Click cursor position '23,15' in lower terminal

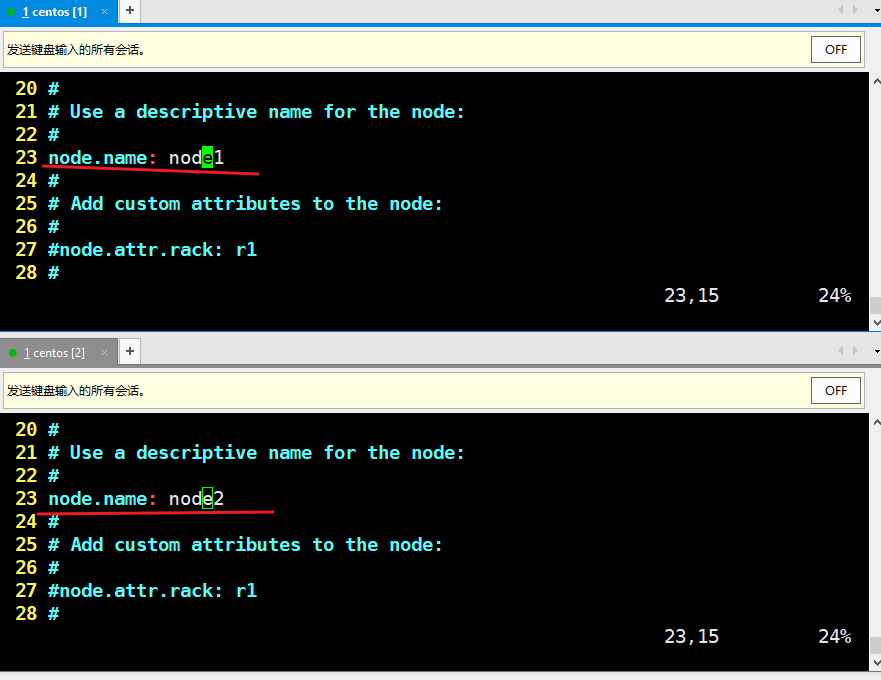click(x=692, y=637)
